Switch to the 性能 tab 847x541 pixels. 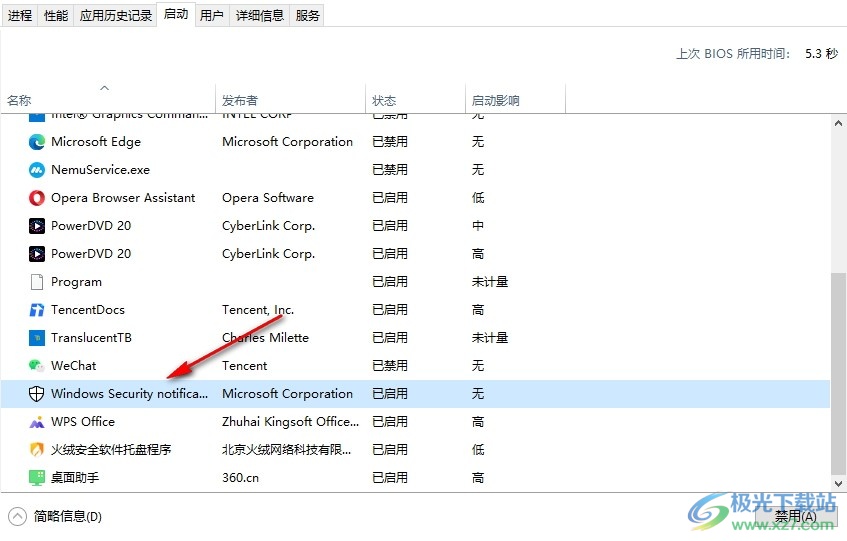point(56,16)
